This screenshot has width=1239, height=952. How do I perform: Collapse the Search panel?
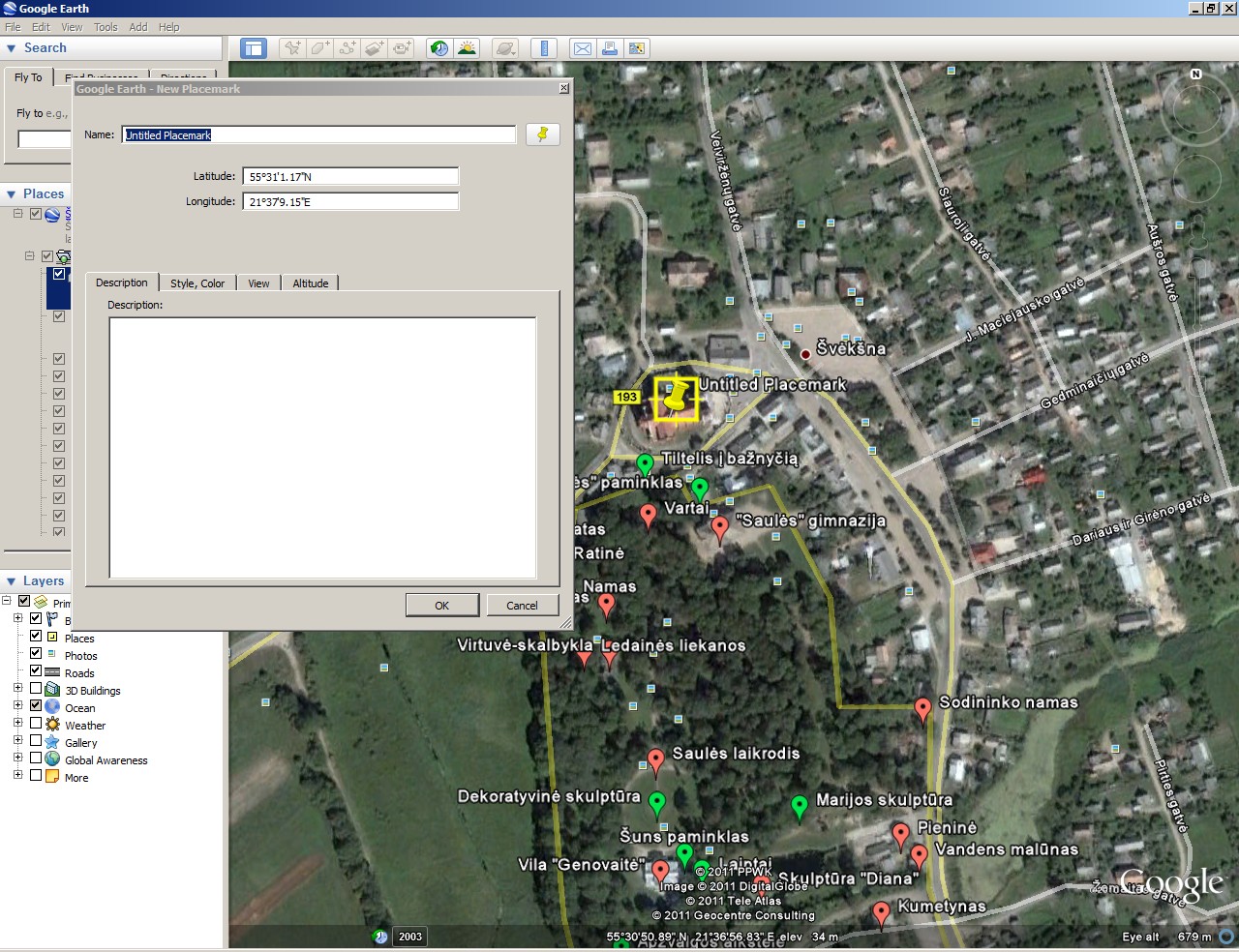tap(12, 48)
